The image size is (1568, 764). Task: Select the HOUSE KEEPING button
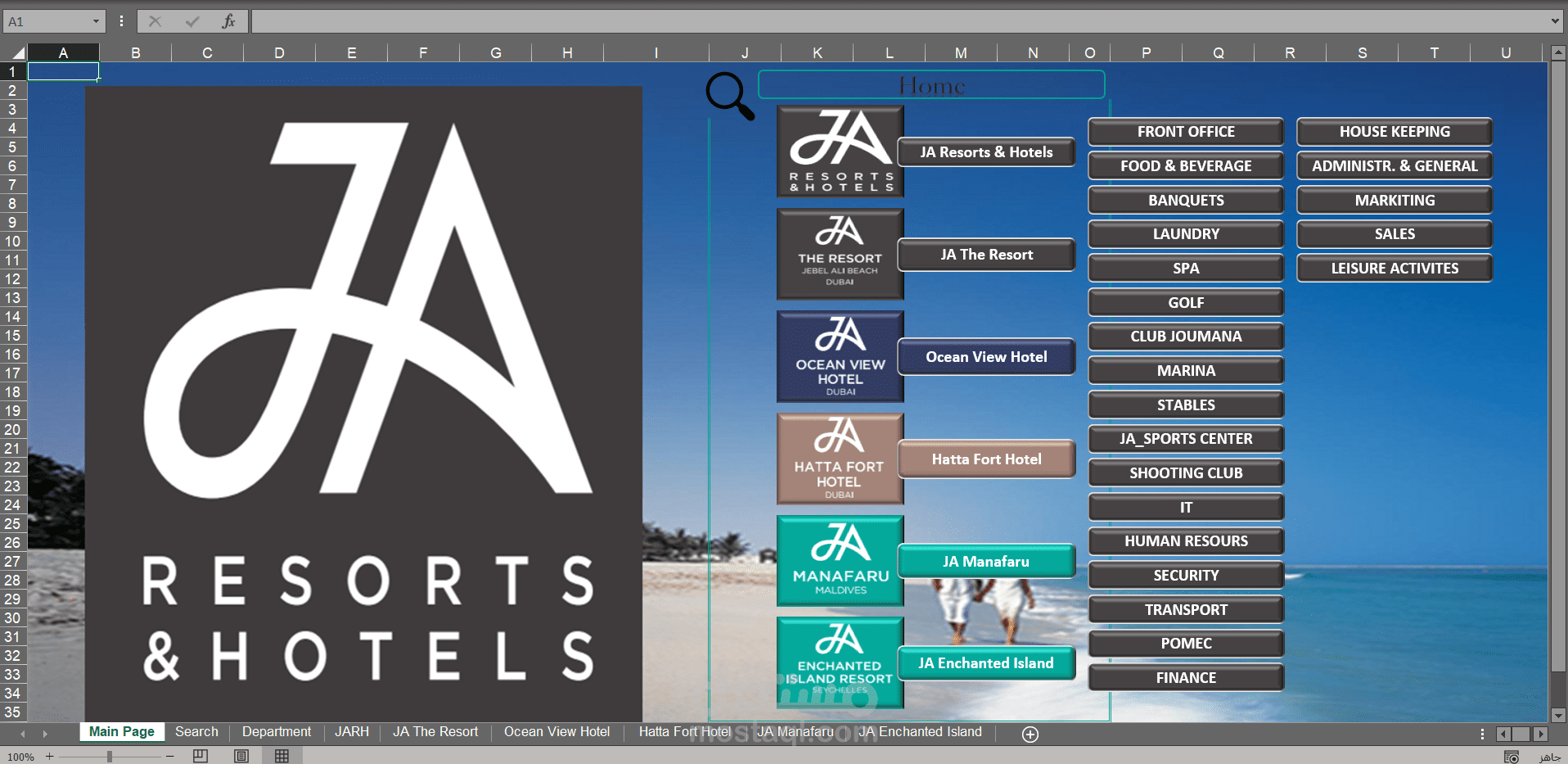[x=1395, y=132]
